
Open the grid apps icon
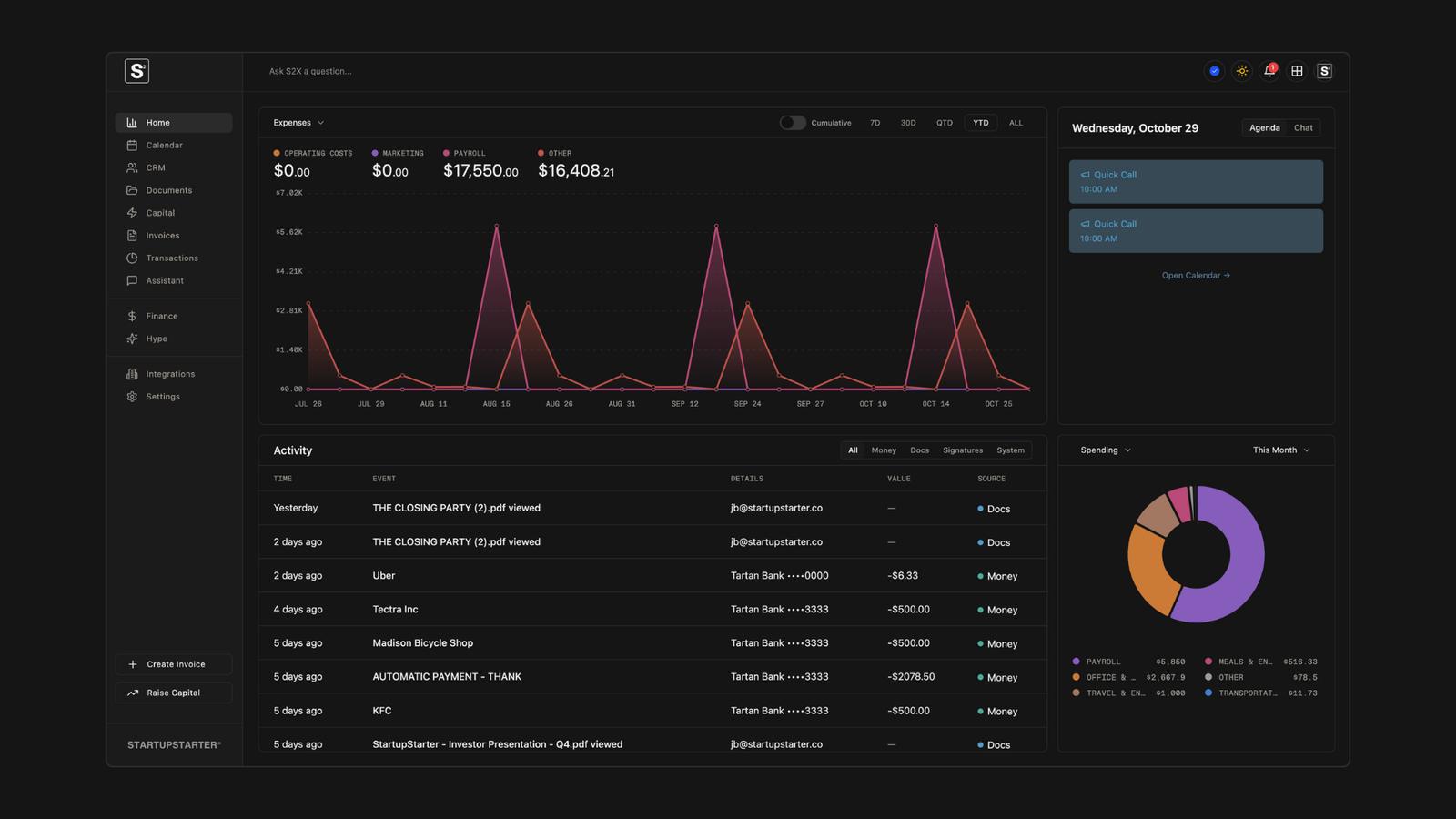pos(1297,71)
